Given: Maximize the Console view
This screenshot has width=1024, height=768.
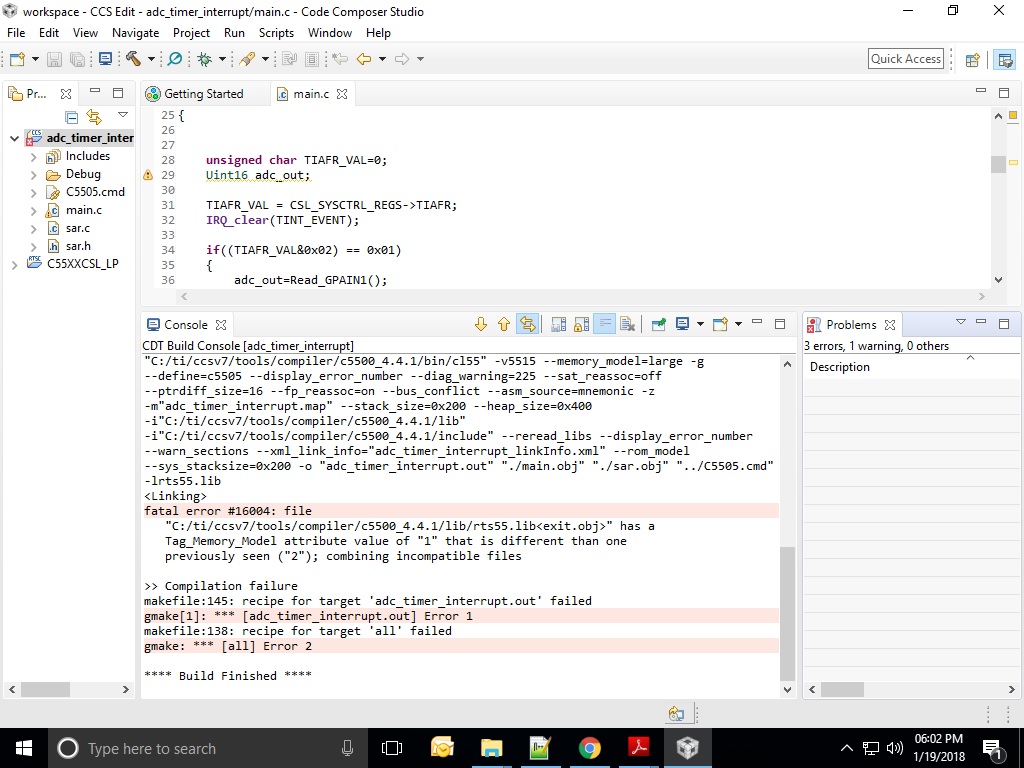Looking at the screenshot, I should (x=780, y=323).
